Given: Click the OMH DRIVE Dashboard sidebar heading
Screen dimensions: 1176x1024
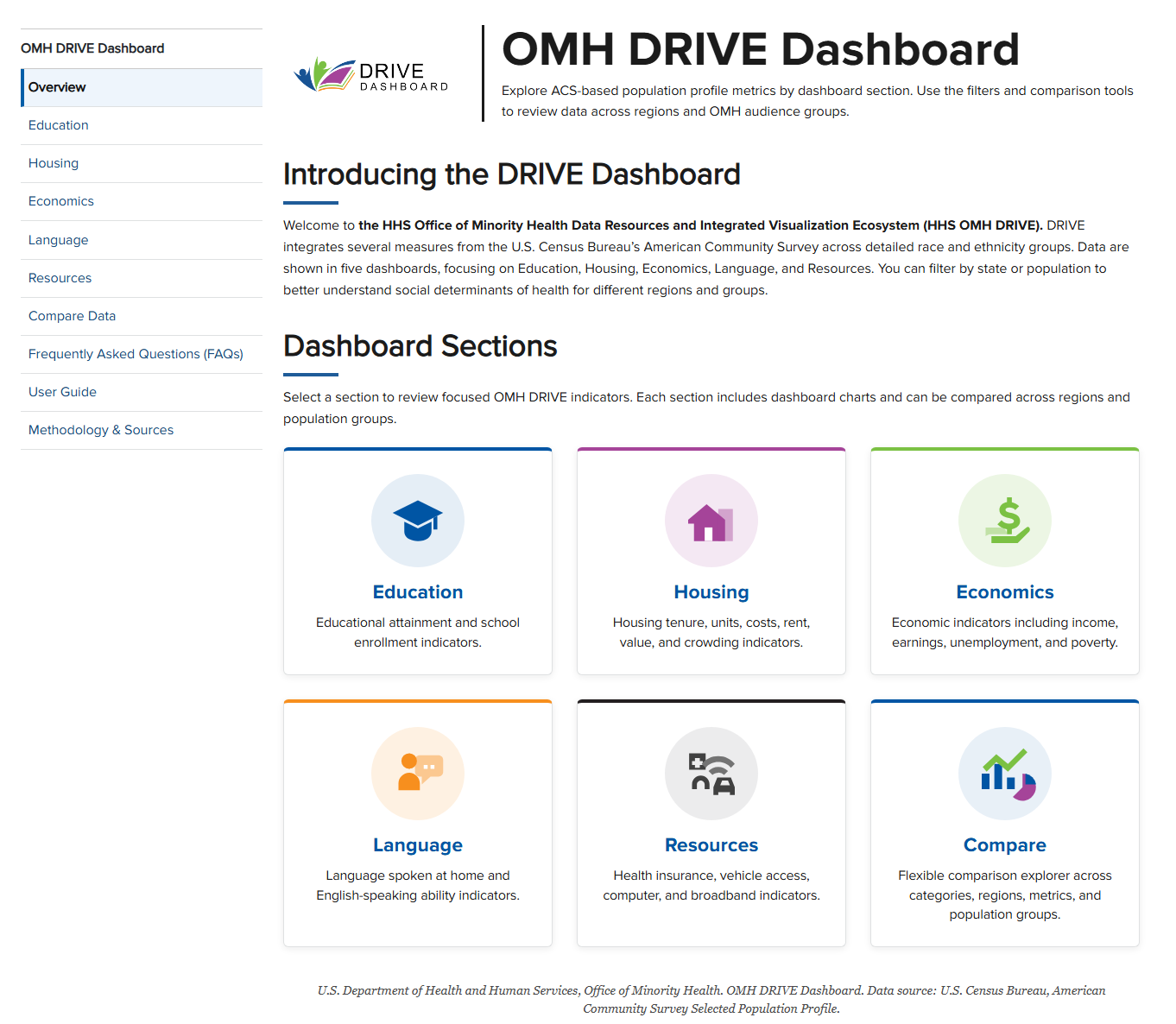Looking at the screenshot, I should tap(92, 48).
